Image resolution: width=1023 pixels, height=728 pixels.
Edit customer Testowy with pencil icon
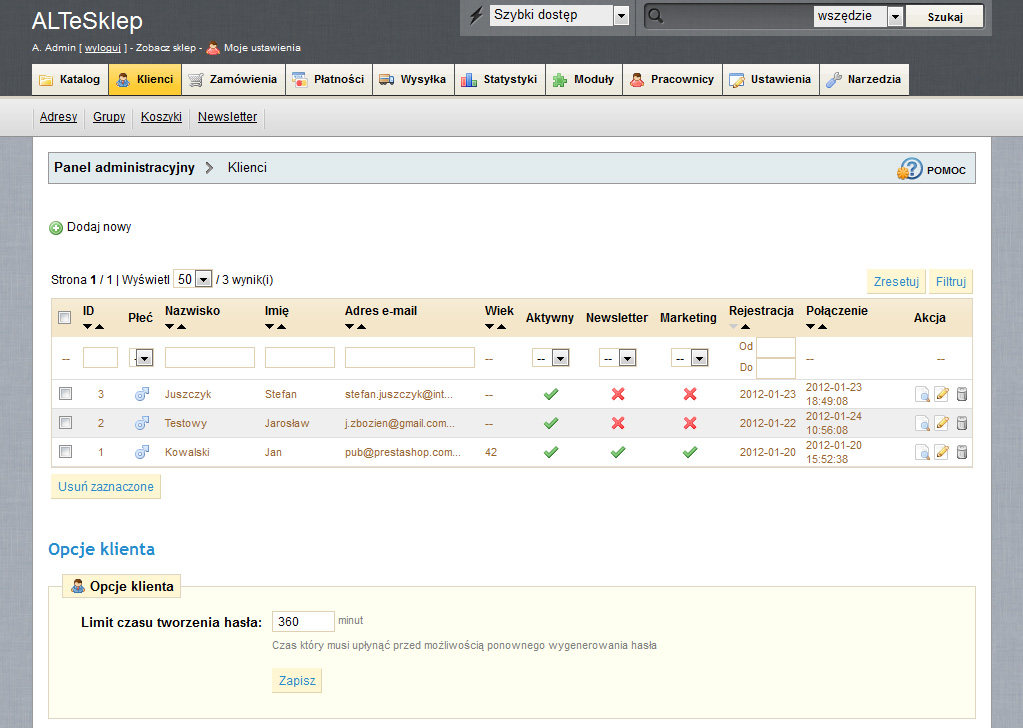[x=941, y=423]
